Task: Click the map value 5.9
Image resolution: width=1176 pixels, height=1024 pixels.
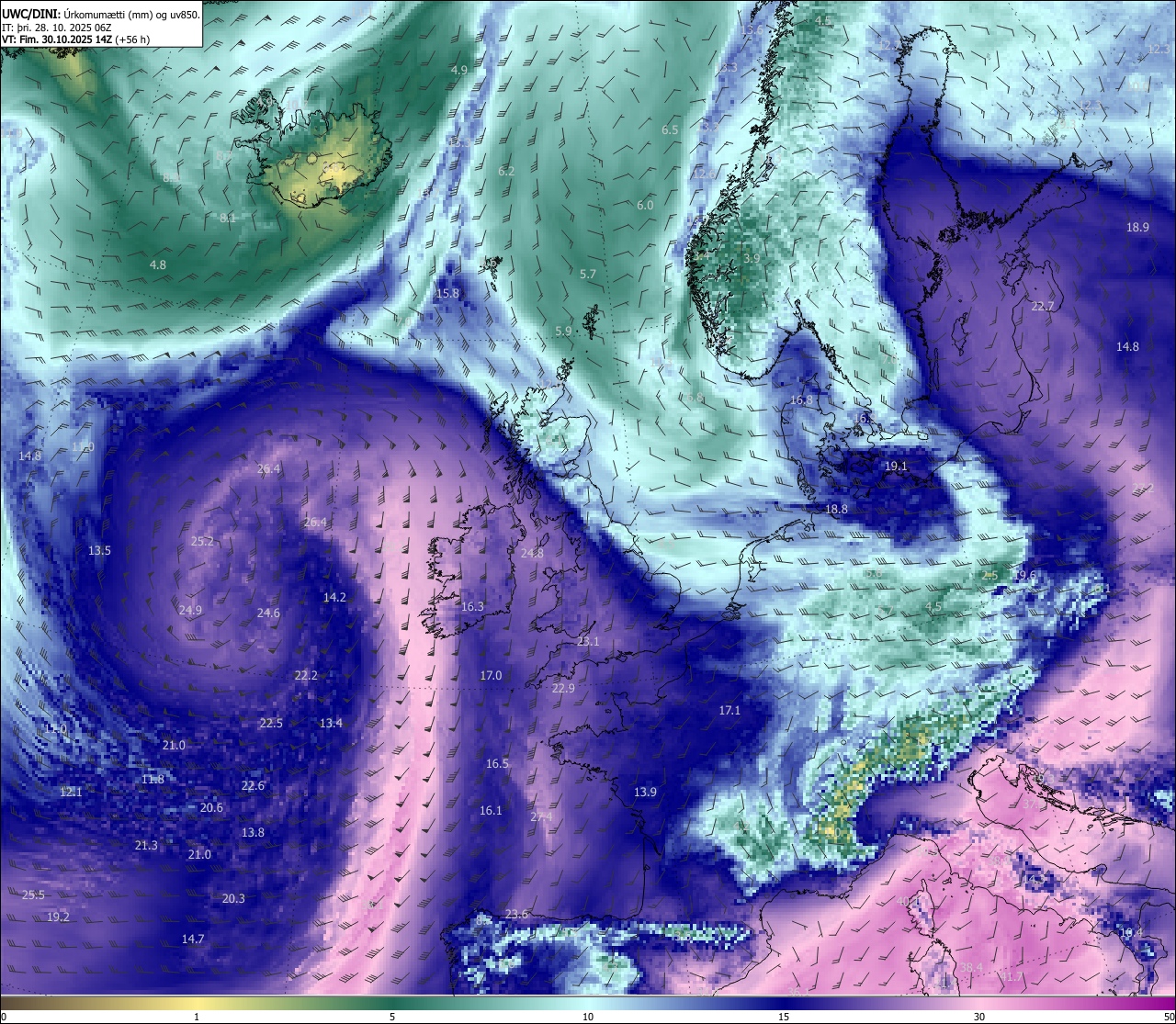Action: 563,331
